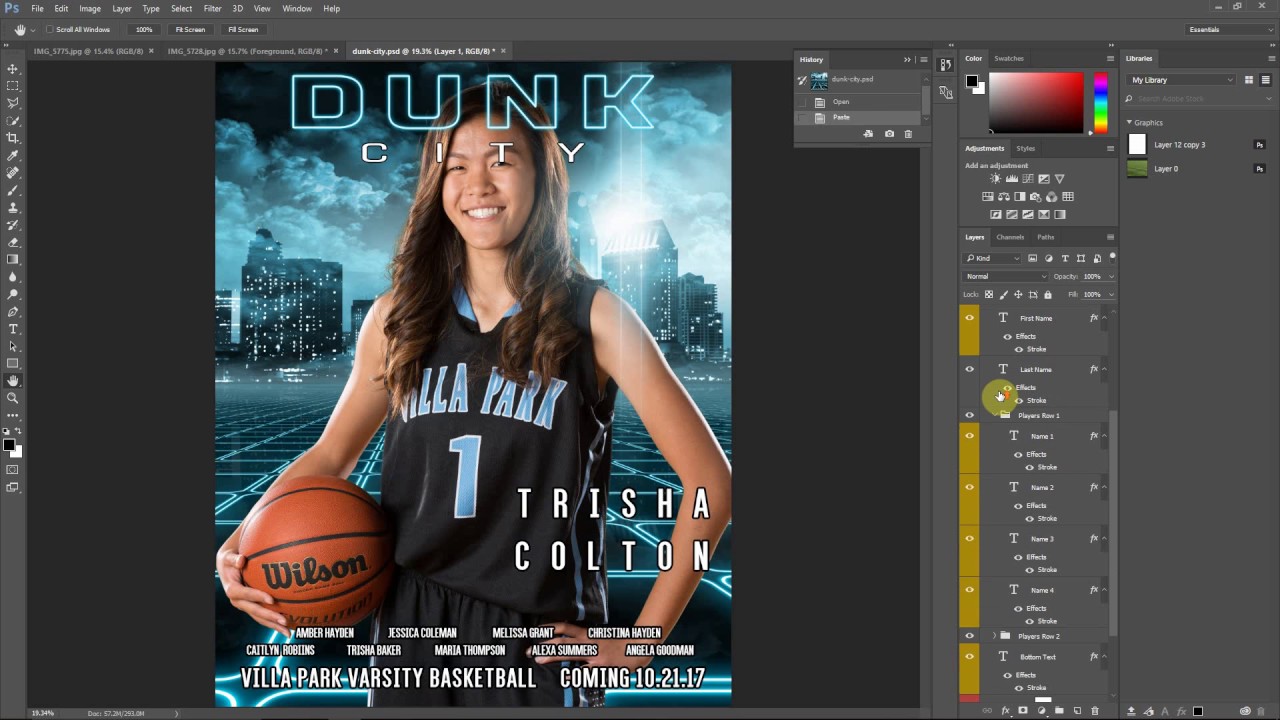Screen dimensions: 1280x720
Task: Select the Eraser tool
Action: pos(13,242)
